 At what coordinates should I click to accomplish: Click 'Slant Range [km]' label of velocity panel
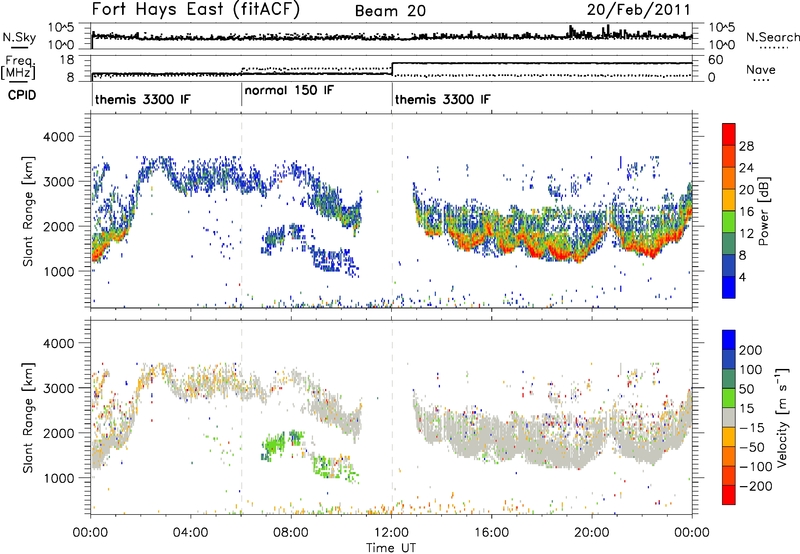[28, 417]
